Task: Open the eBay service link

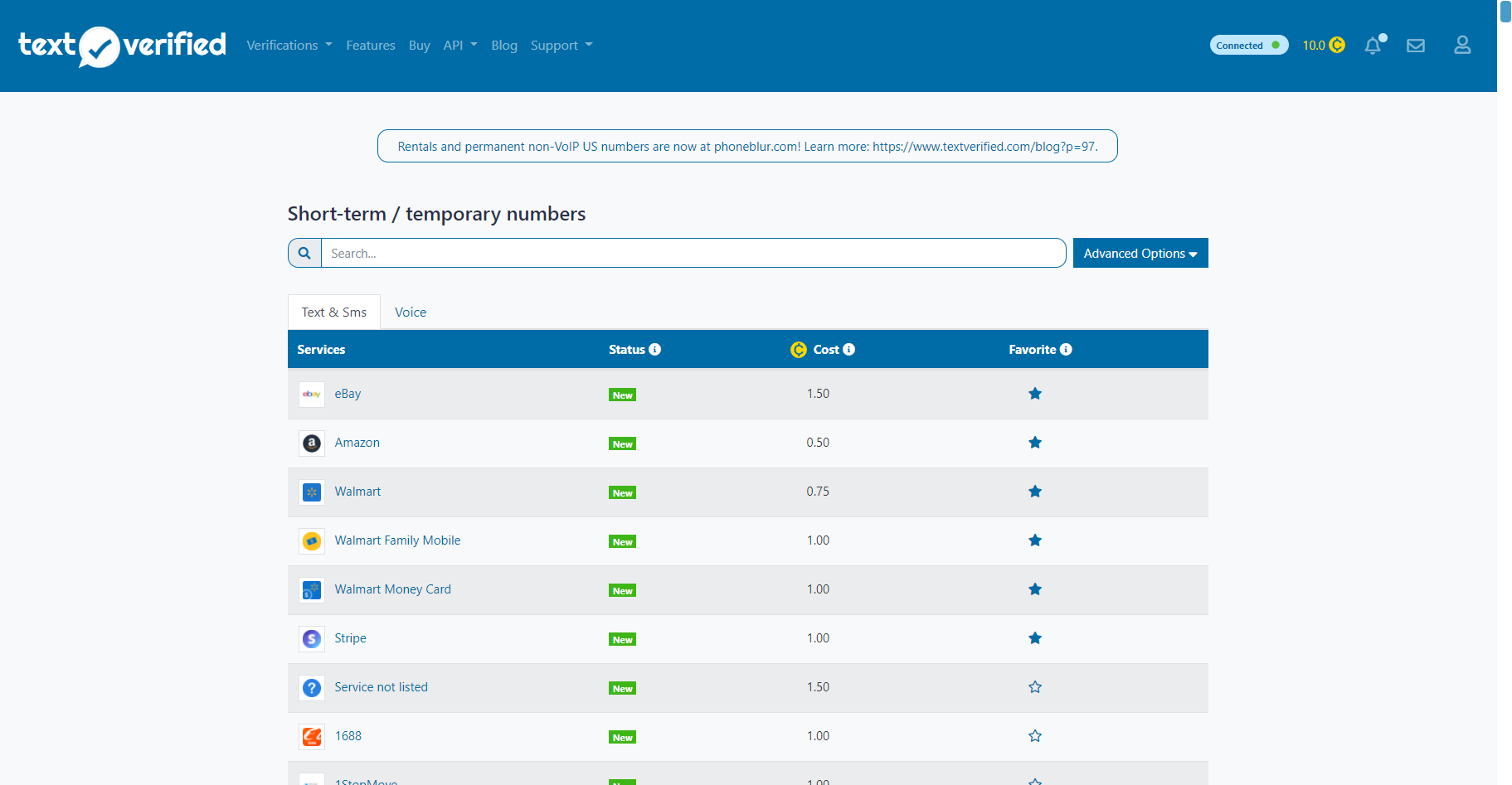Action: 348,394
